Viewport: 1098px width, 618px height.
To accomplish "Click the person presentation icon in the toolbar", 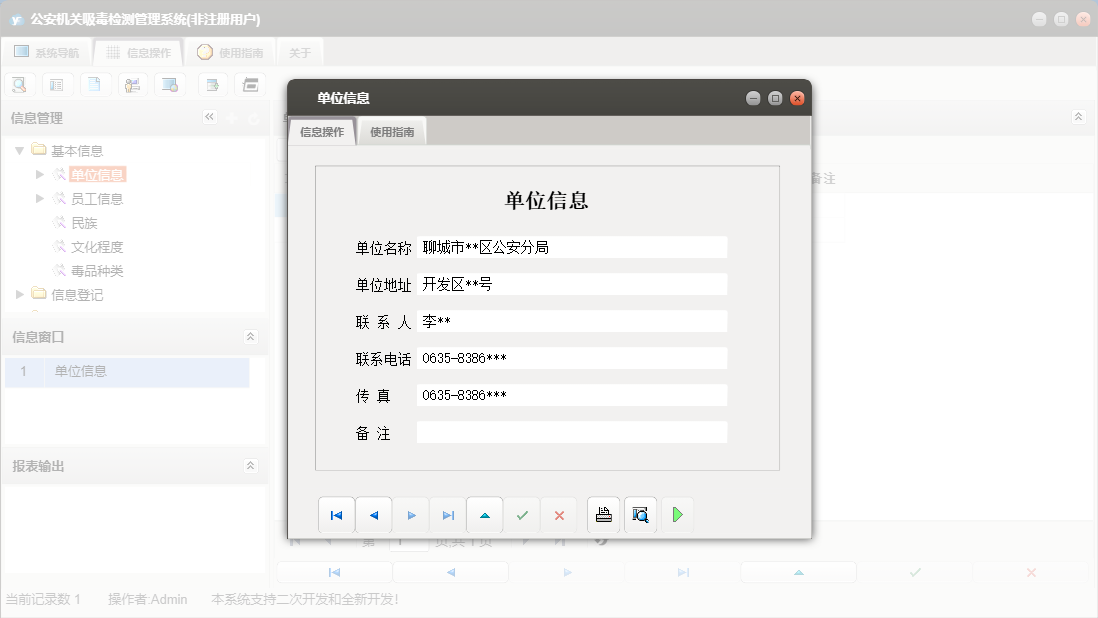I will pyautogui.click(x=133, y=84).
